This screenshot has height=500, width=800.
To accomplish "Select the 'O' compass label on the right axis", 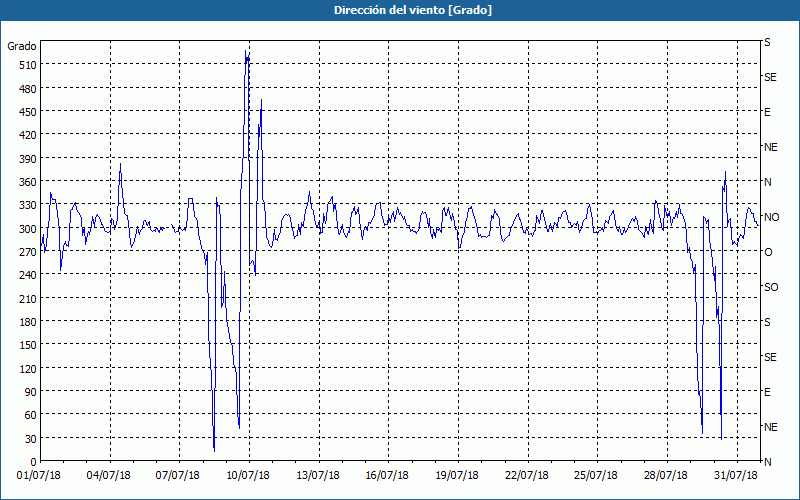I will pos(768,252).
